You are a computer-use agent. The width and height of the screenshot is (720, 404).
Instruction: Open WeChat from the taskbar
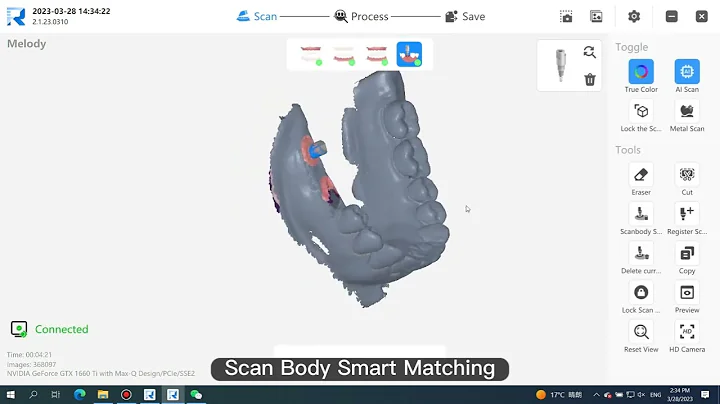[x=196, y=395]
